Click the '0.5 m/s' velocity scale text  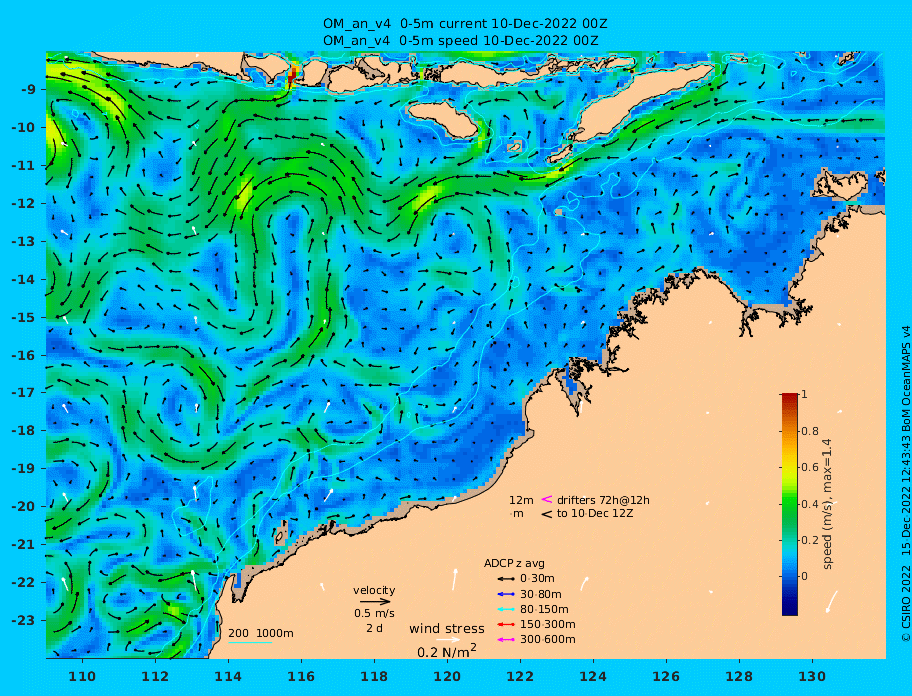click(374, 613)
